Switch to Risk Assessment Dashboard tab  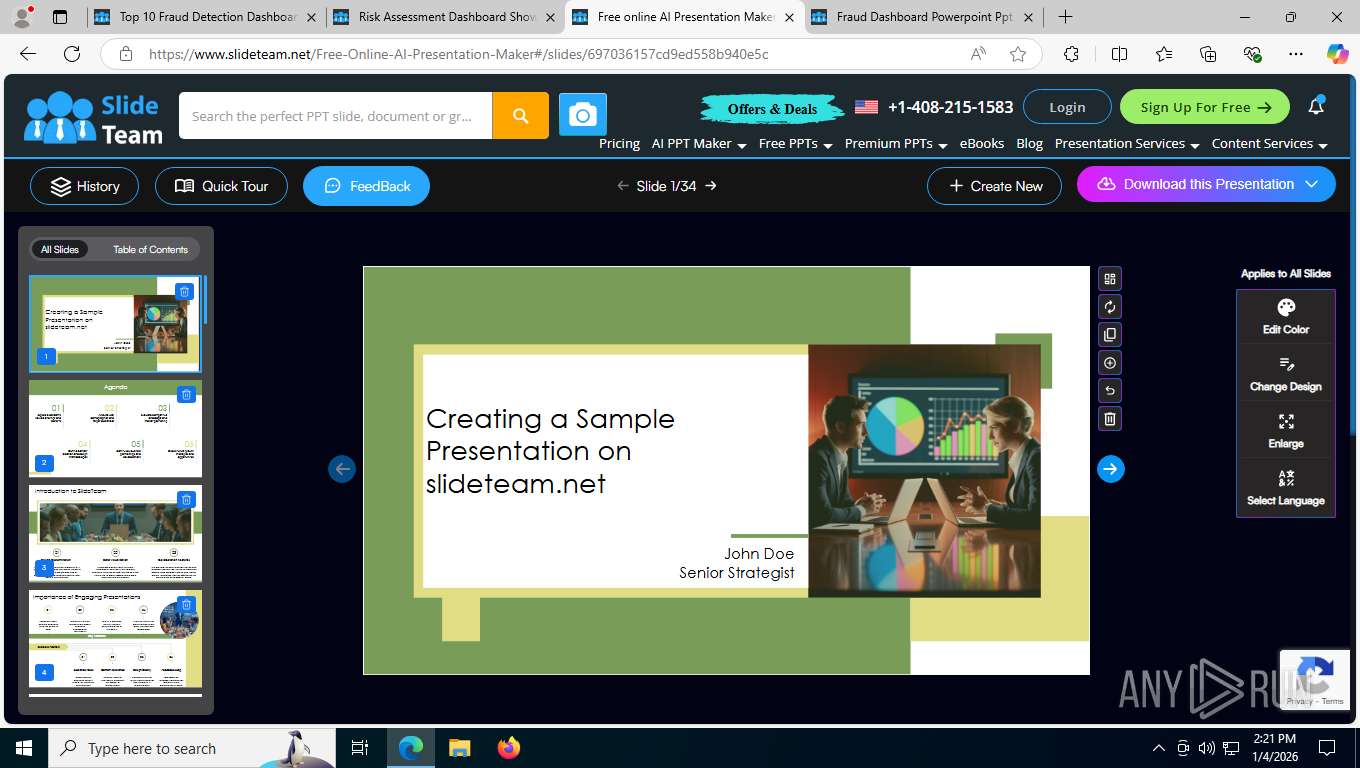click(x=445, y=17)
